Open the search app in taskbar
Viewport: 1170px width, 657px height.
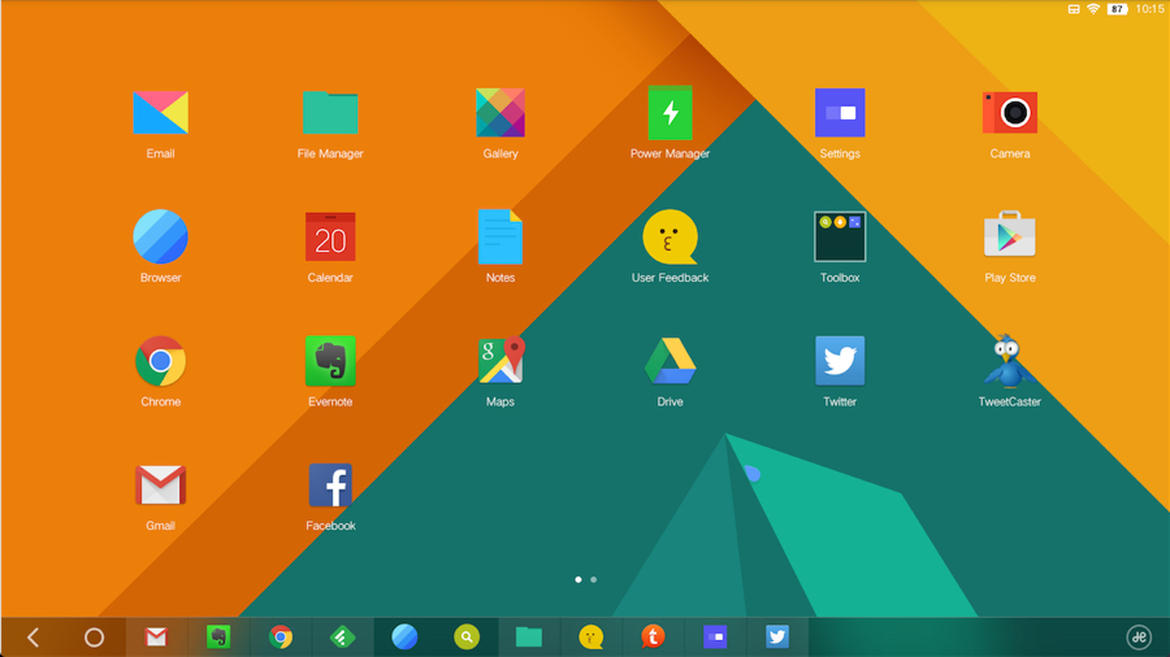[466, 637]
